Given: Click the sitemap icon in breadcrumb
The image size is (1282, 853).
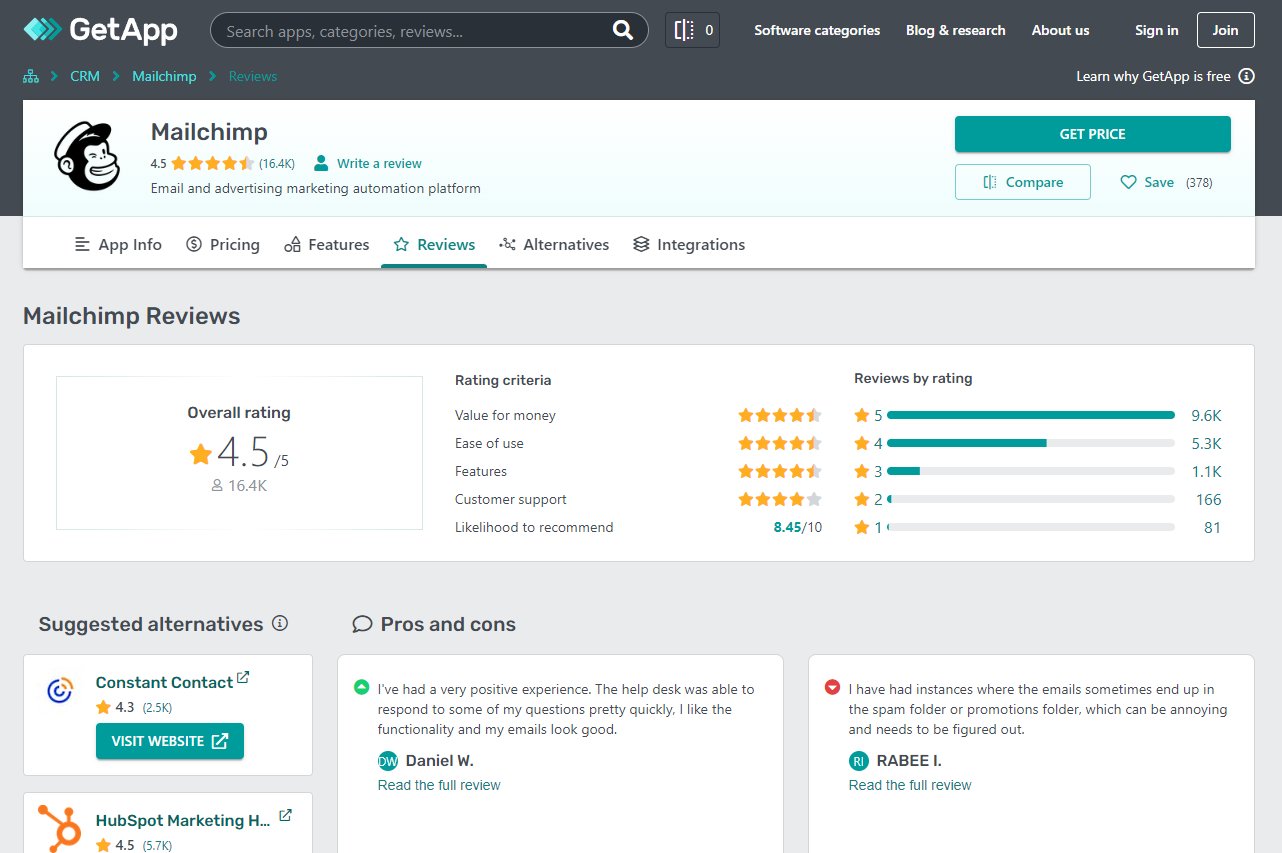Looking at the screenshot, I should 31,76.
